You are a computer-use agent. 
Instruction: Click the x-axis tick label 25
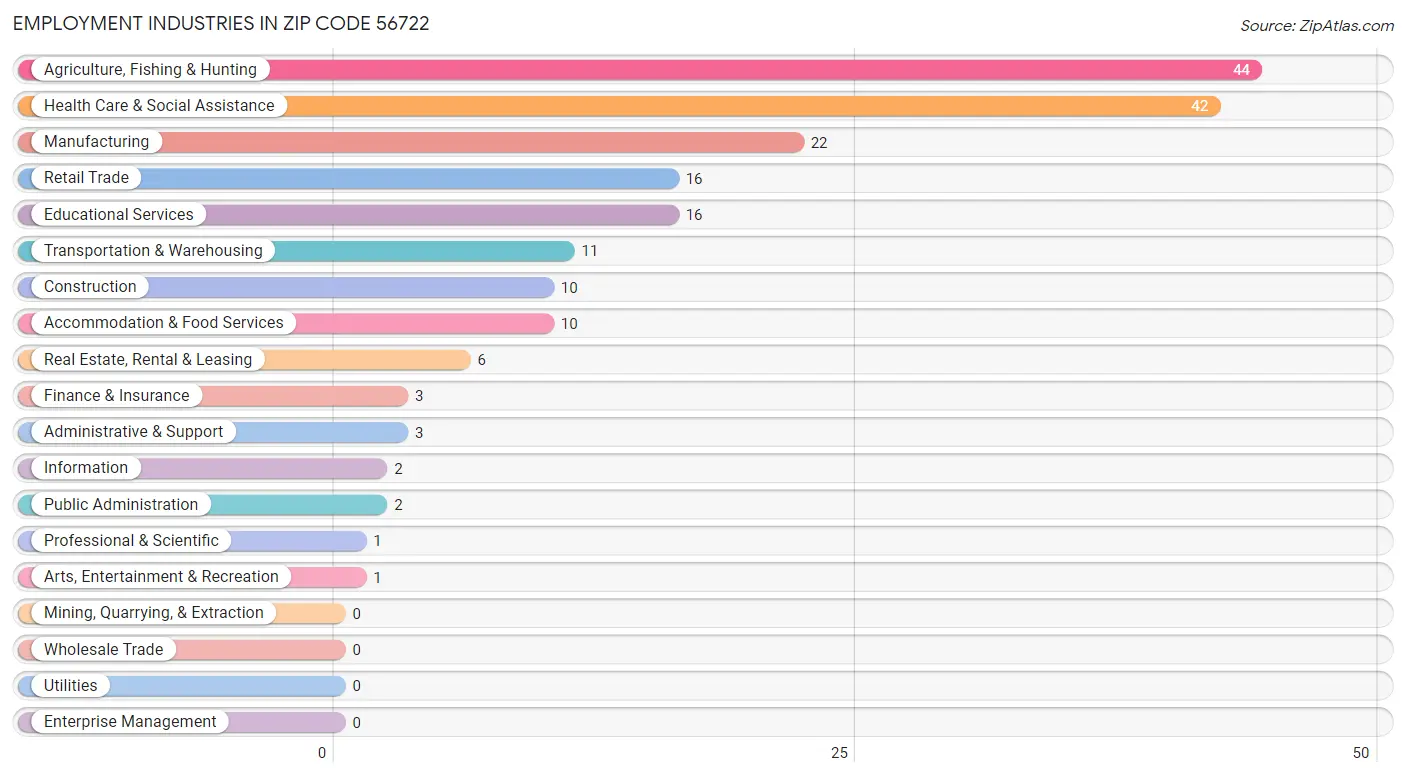click(x=840, y=753)
